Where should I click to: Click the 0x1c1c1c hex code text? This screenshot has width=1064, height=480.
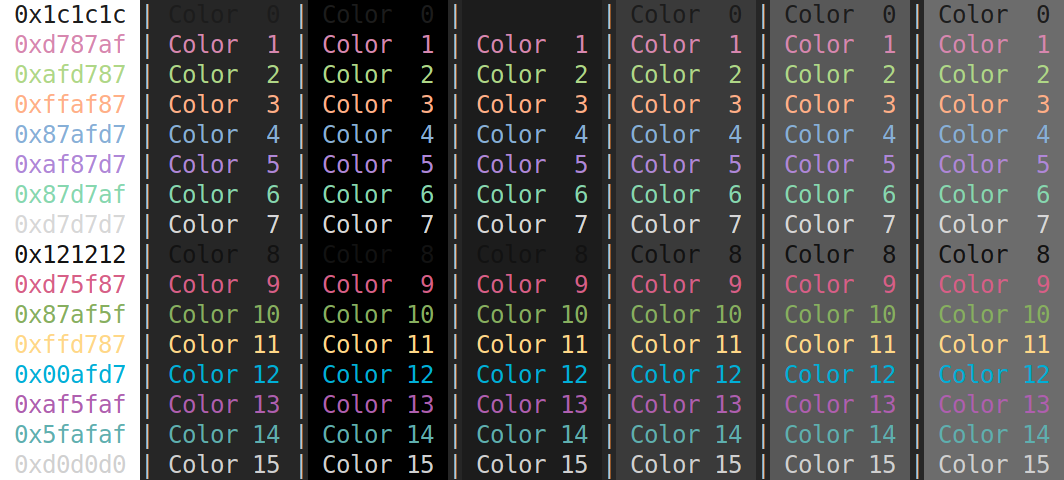(70, 15)
